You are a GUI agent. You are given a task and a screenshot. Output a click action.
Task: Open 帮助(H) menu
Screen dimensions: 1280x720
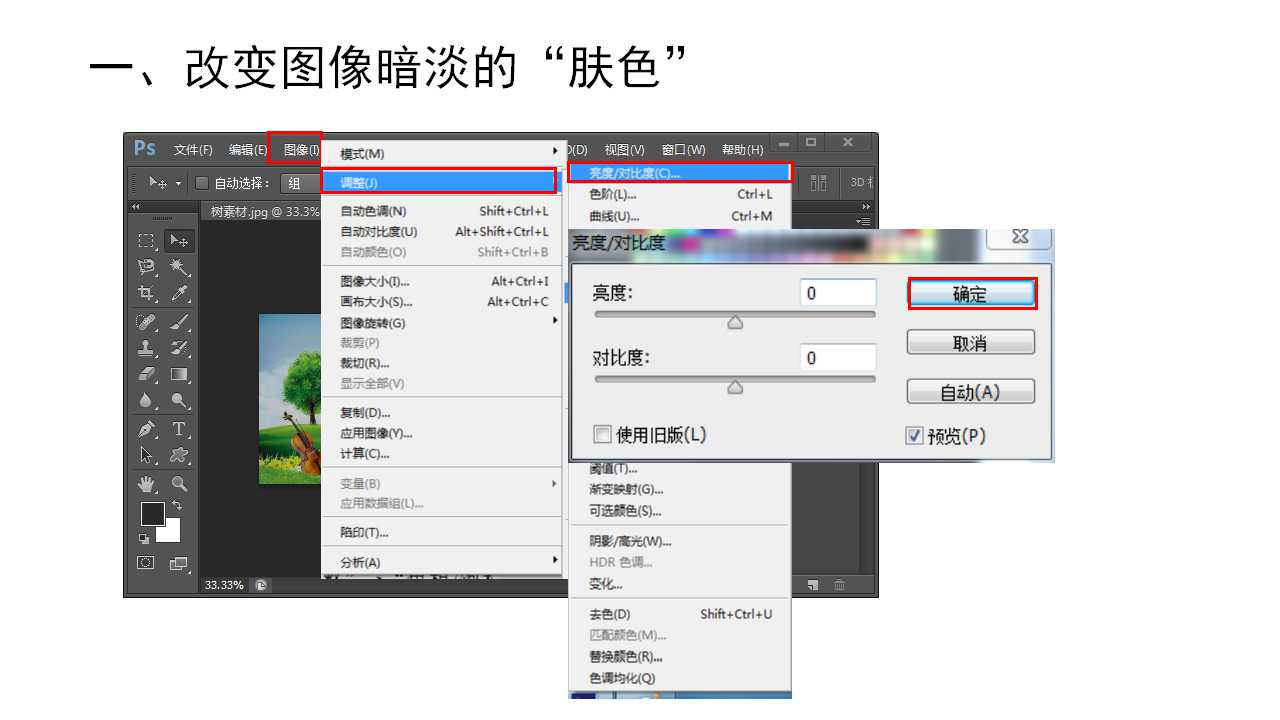tap(742, 150)
